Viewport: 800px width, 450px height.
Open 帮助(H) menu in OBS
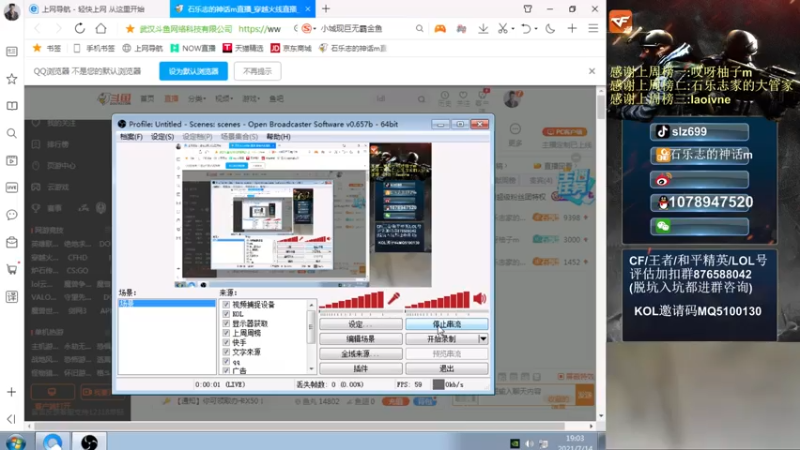[278, 137]
